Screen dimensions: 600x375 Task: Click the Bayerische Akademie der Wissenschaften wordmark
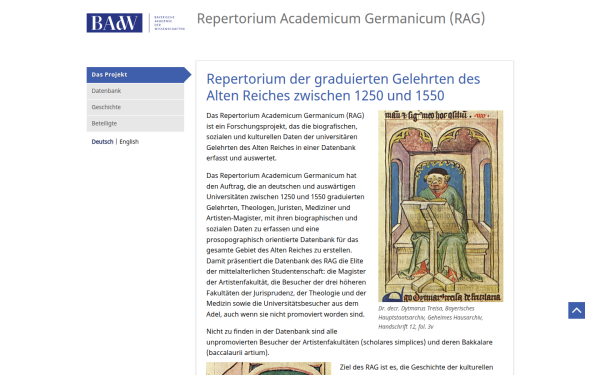click(x=169, y=23)
